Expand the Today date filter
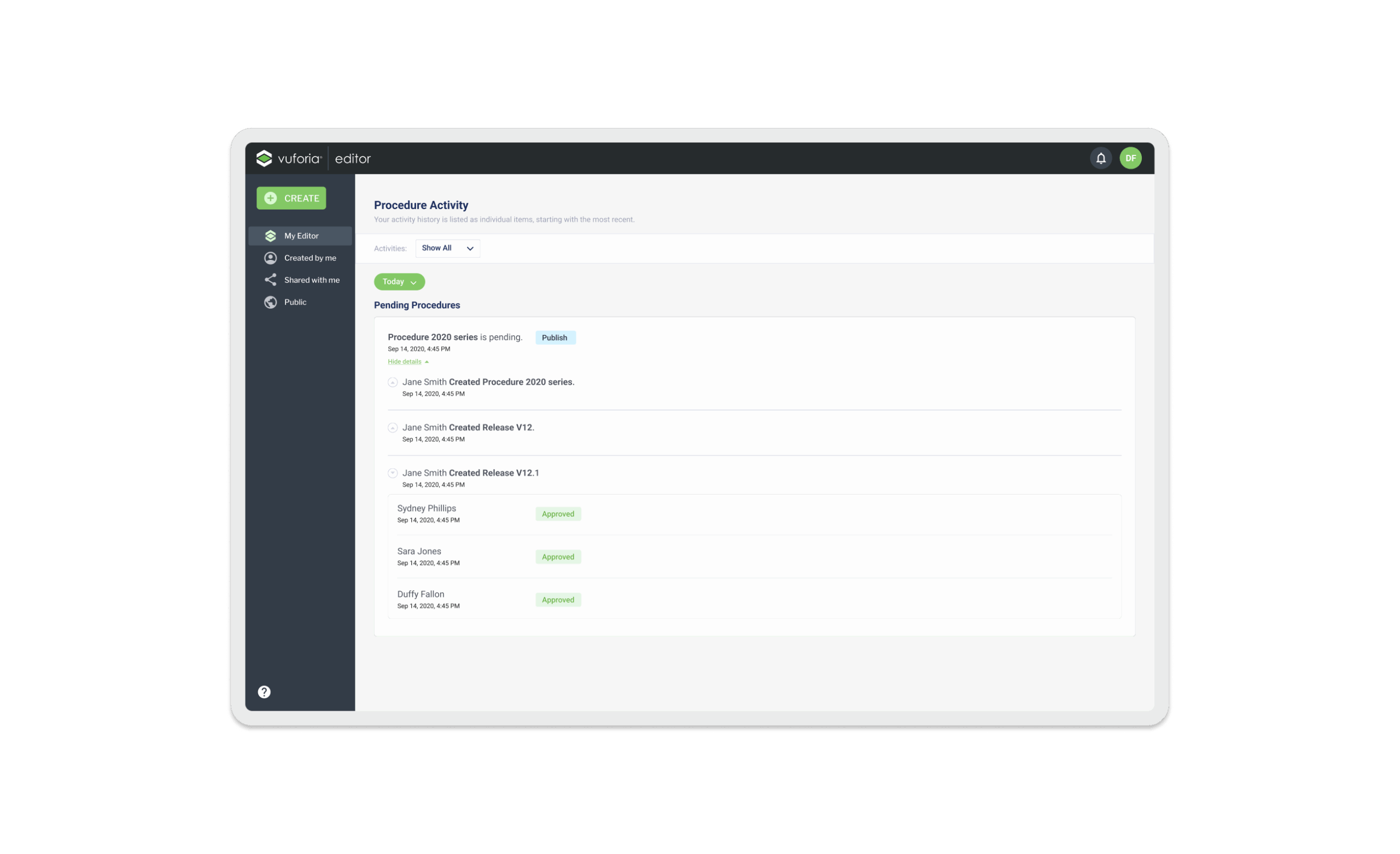The image size is (1400, 854). (399, 281)
